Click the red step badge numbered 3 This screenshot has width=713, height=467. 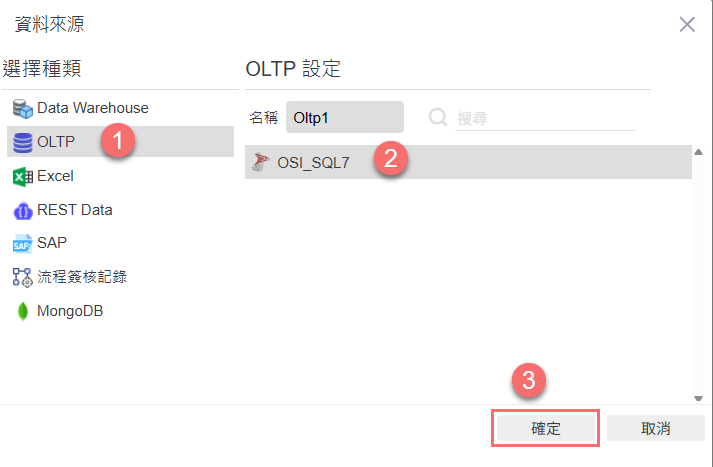530,381
